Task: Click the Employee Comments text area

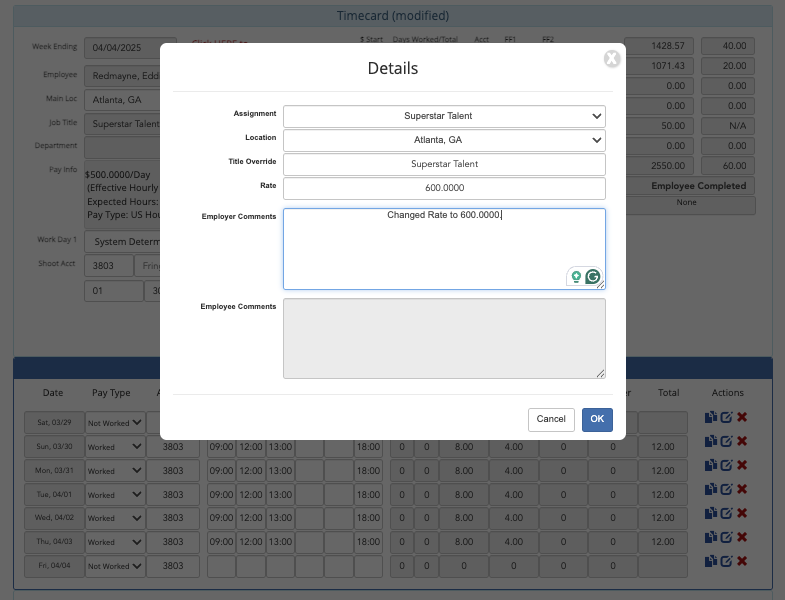Action: 444,339
